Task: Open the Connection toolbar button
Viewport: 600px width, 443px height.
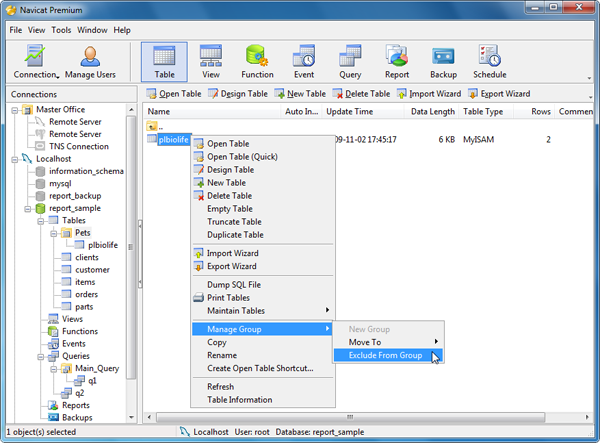Action: click(36, 62)
